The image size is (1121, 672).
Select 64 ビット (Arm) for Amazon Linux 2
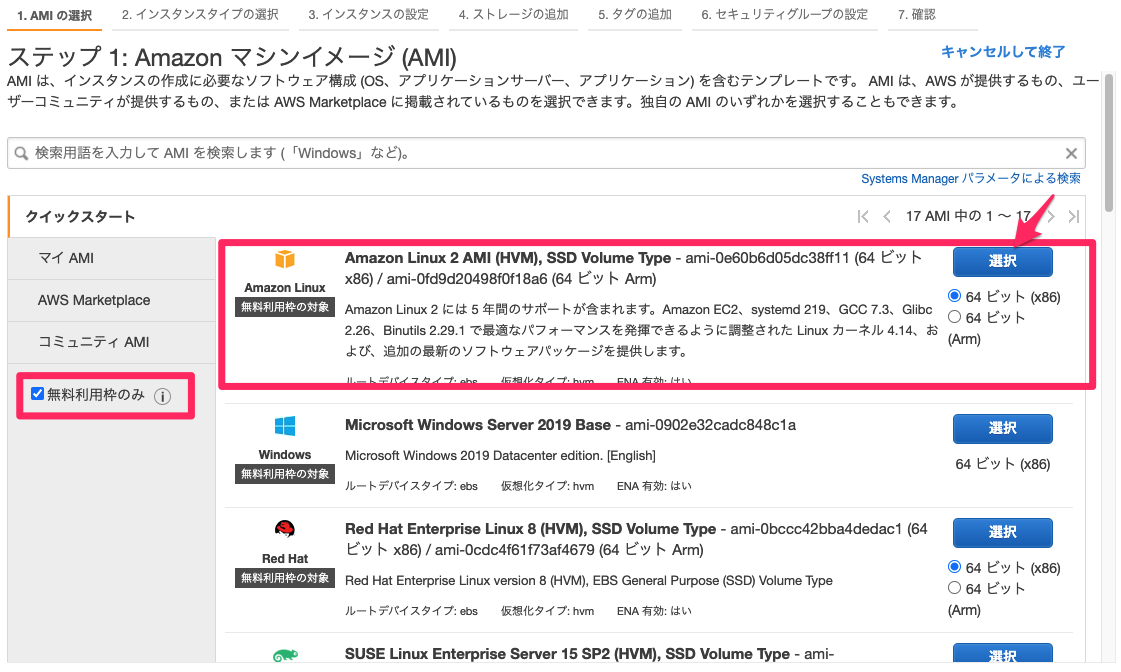pyautogui.click(x=954, y=317)
